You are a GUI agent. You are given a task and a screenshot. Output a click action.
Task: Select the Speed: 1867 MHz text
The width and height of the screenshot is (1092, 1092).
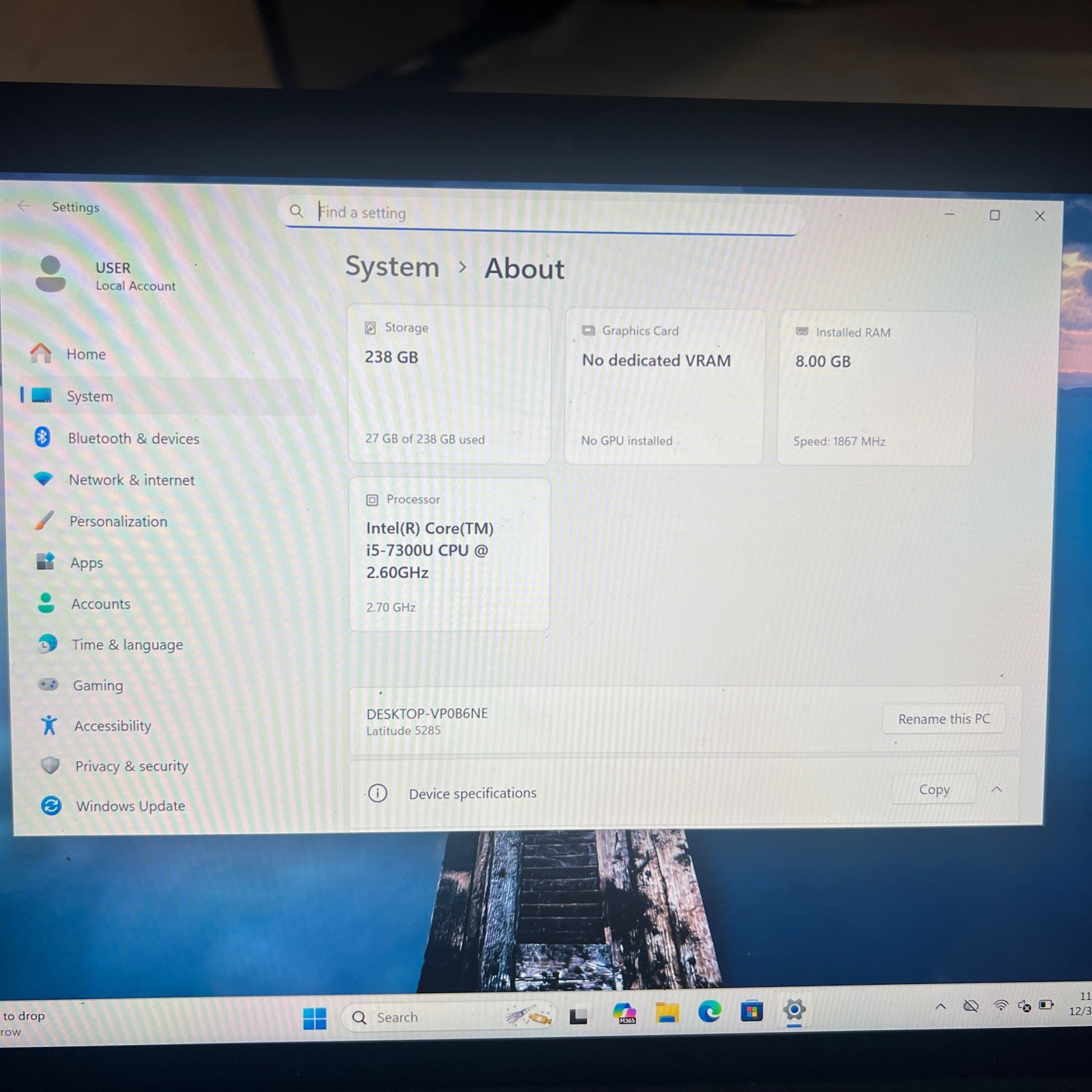click(839, 442)
